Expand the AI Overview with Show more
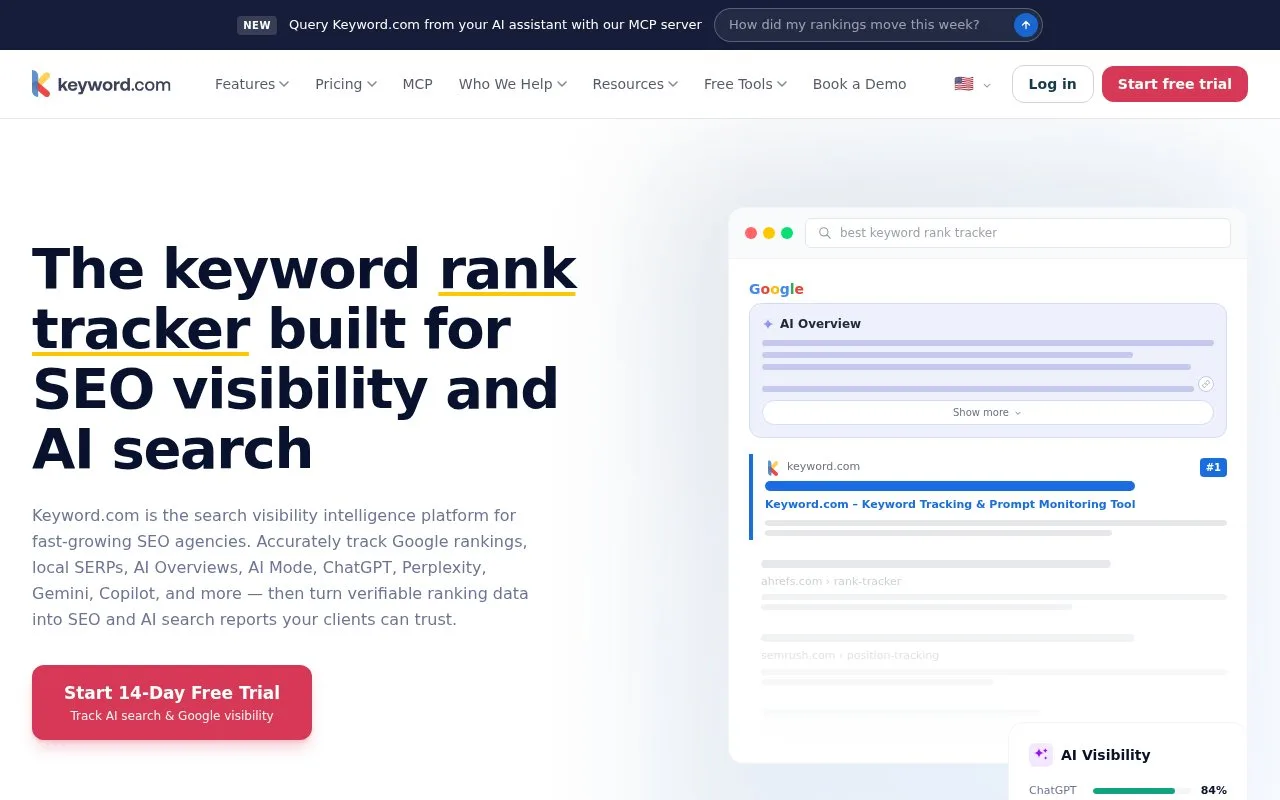The width and height of the screenshot is (1280, 800). pos(988,413)
